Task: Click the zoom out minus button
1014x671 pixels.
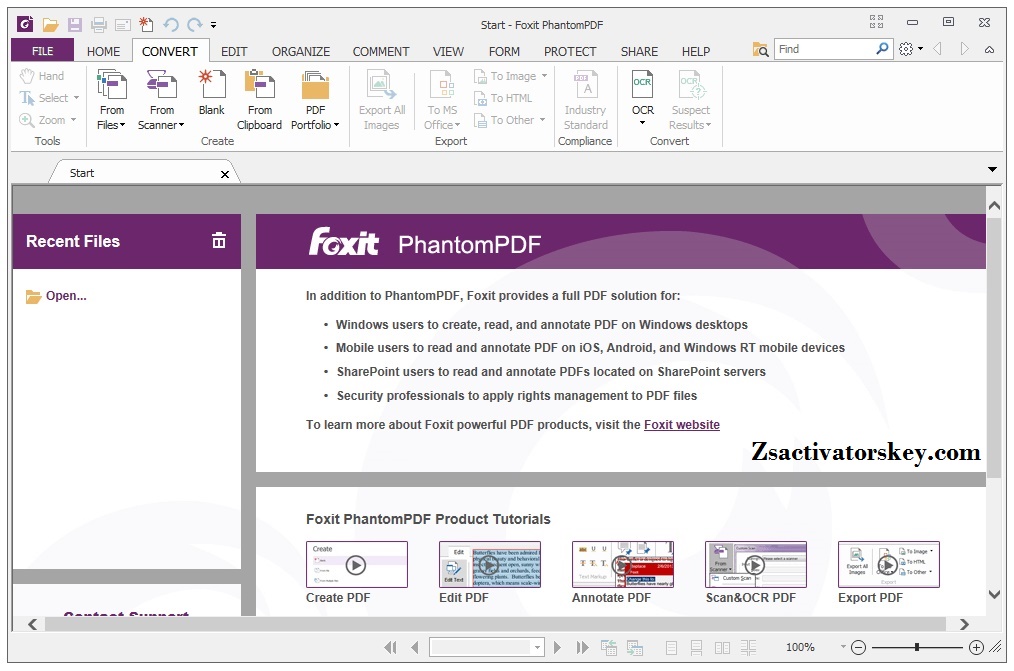Action: point(858,647)
